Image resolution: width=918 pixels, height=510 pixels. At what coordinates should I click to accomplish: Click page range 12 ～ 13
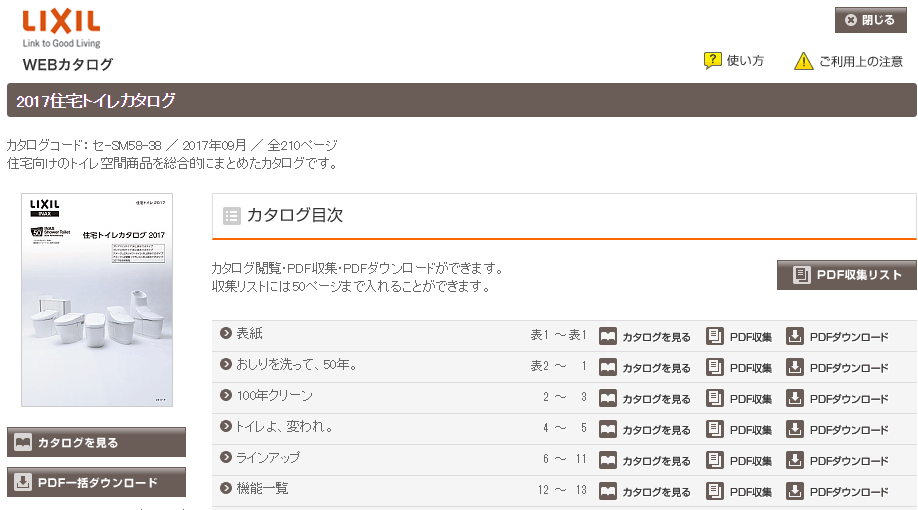562,490
